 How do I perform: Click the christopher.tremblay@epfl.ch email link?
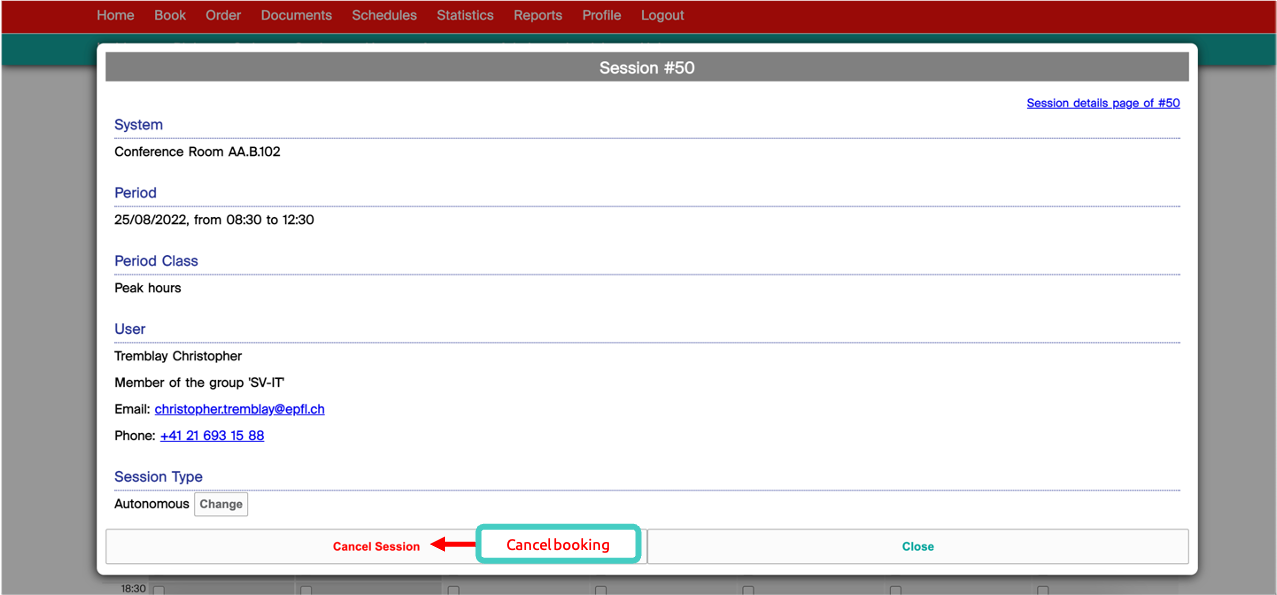click(239, 409)
